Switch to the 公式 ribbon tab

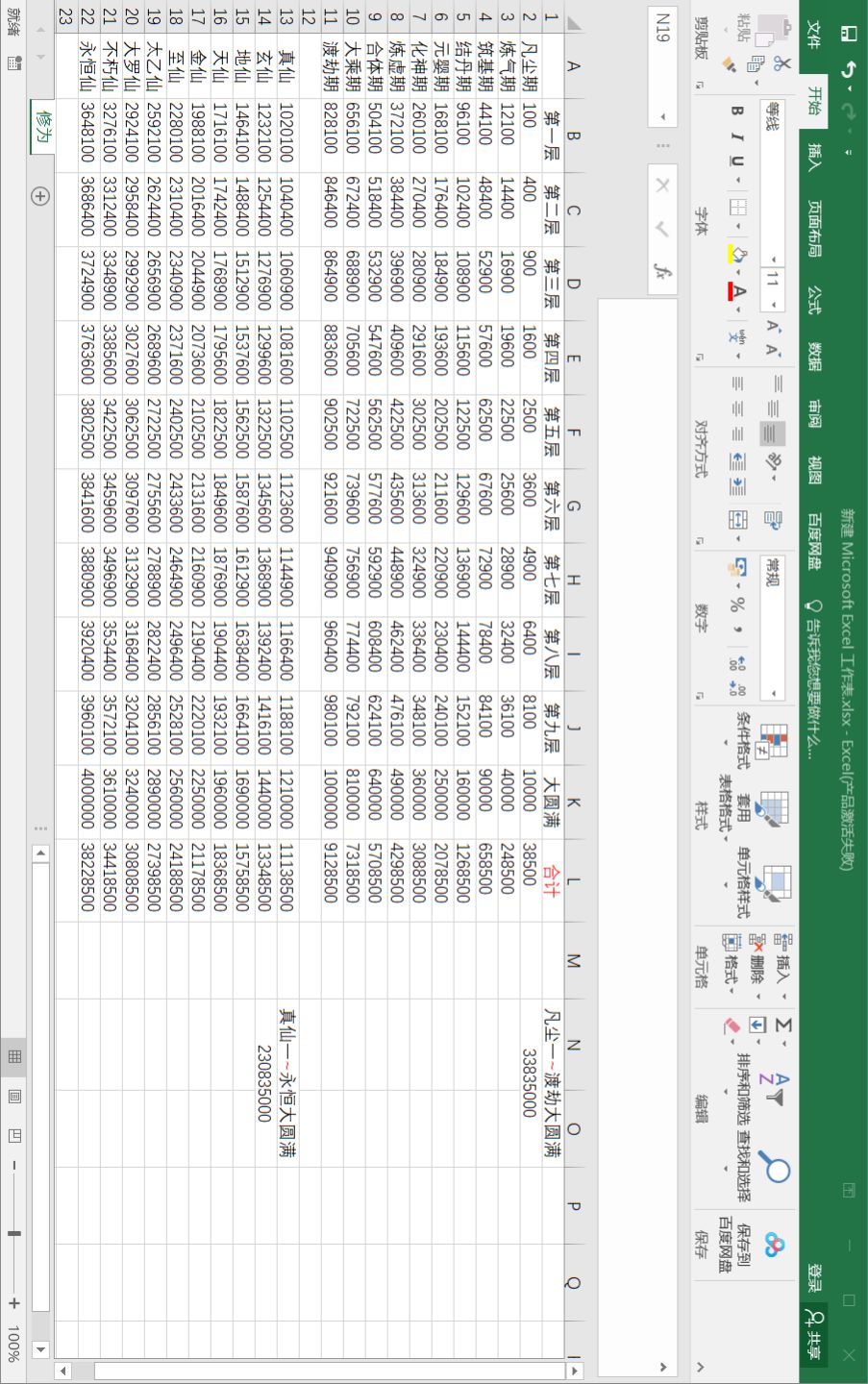tap(814, 300)
